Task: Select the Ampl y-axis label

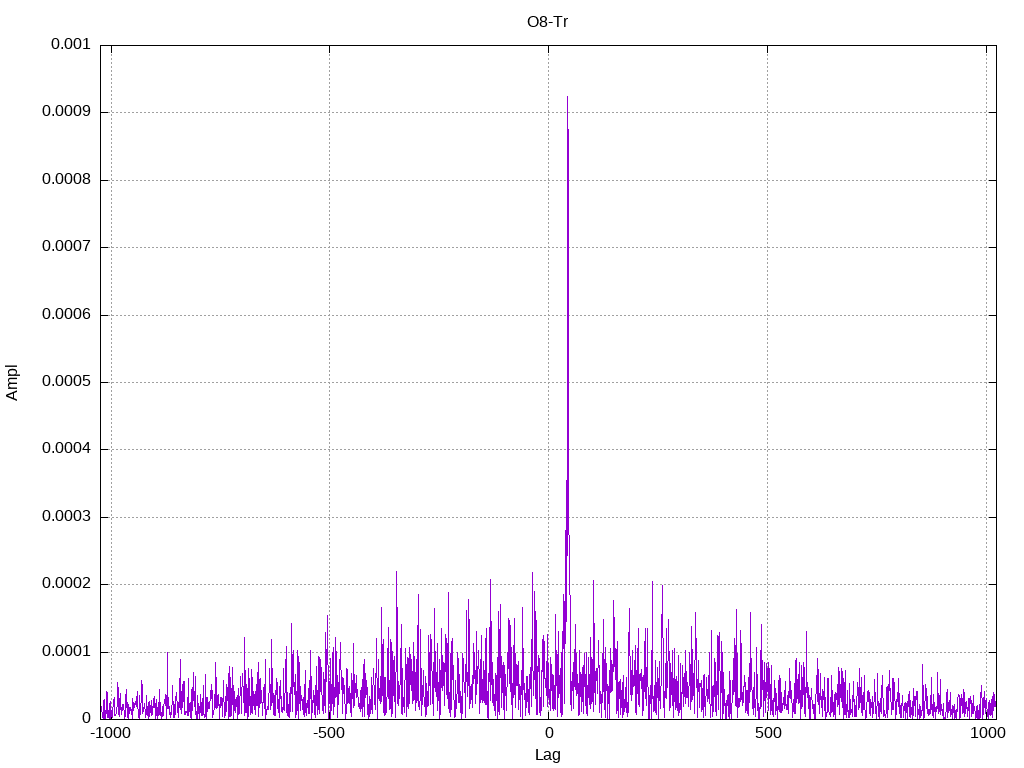Action: pos(13,382)
